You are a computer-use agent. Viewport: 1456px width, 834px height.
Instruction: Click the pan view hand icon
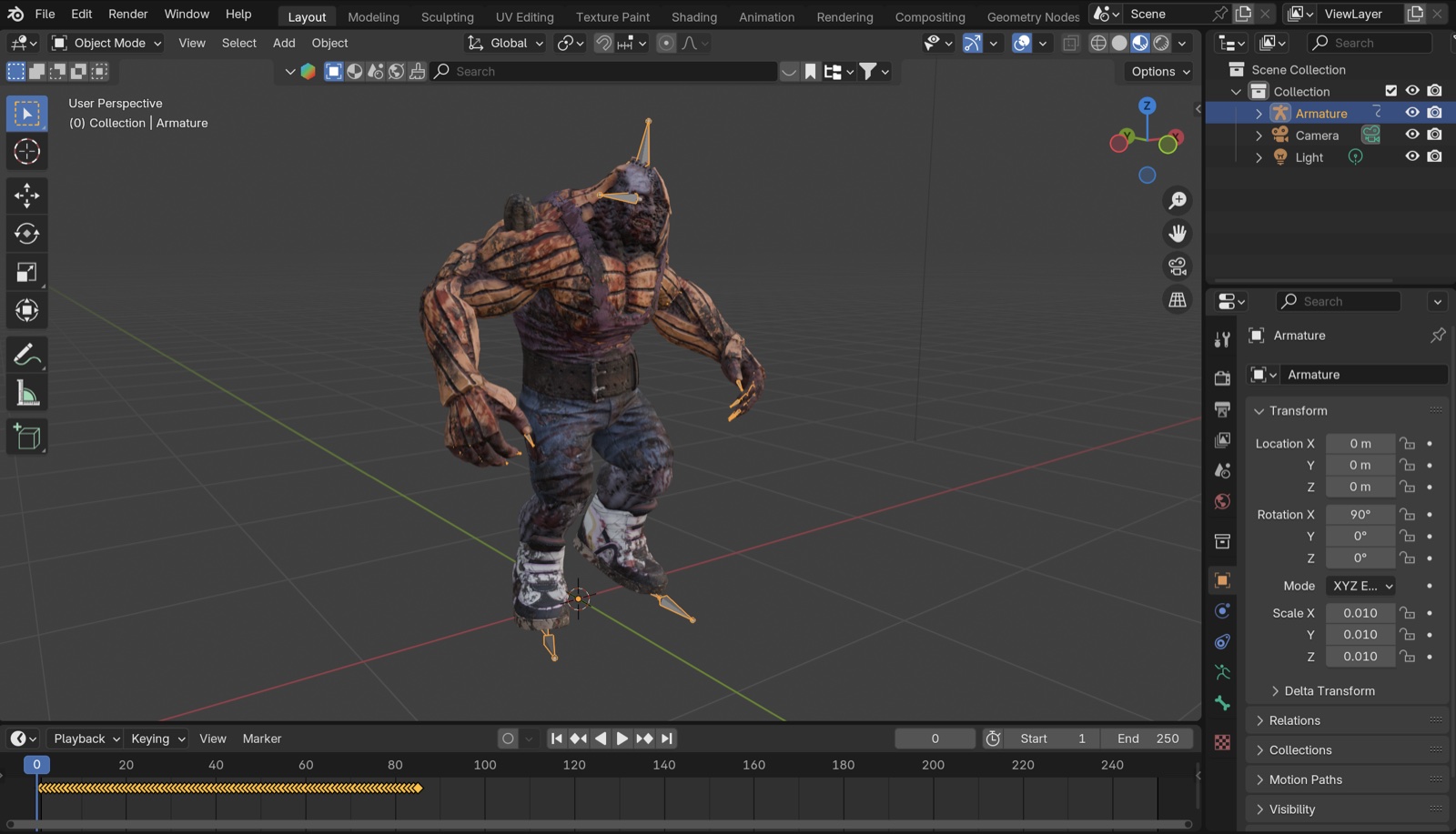(x=1178, y=234)
